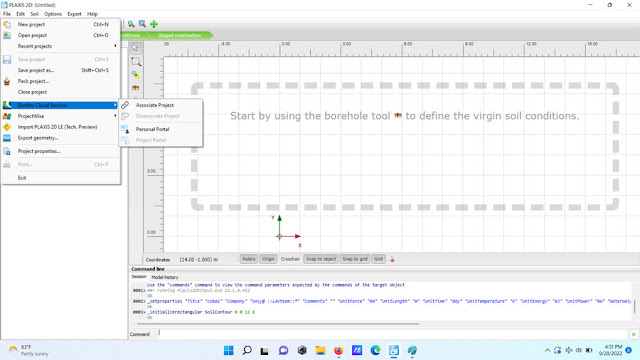Choose Project properties...

[x=61, y=151]
